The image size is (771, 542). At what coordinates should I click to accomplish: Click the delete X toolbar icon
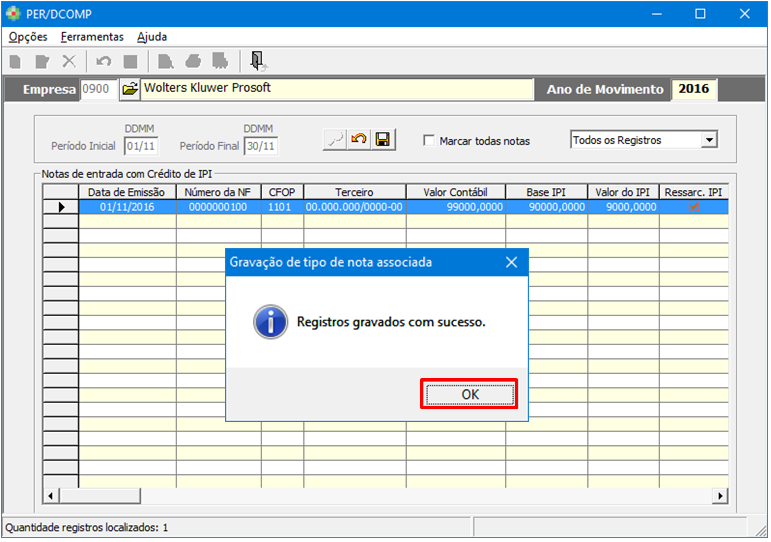pyautogui.click(x=68, y=62)
